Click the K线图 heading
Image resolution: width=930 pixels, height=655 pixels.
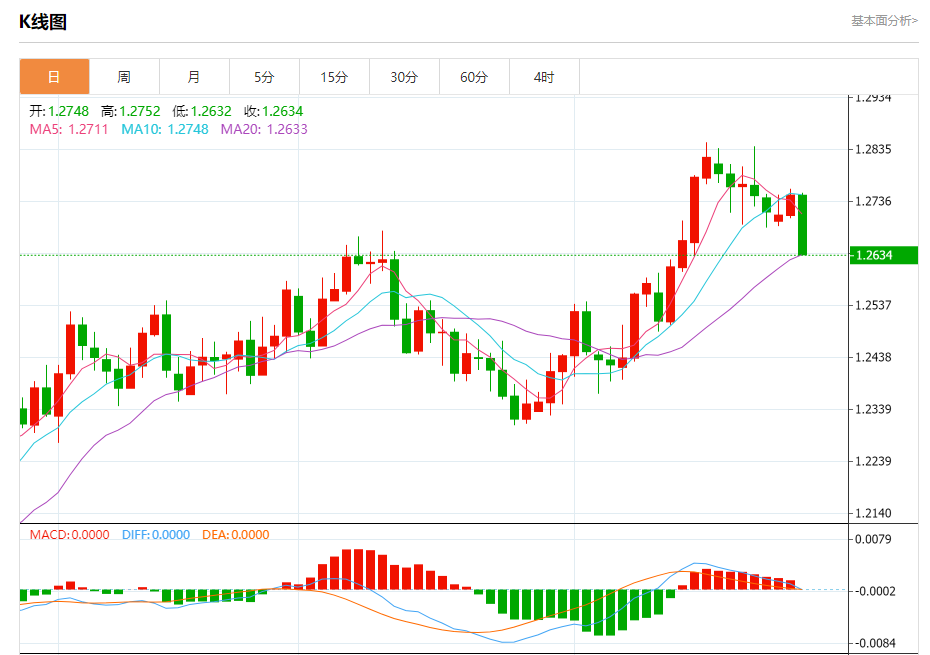tap(43, 22)
